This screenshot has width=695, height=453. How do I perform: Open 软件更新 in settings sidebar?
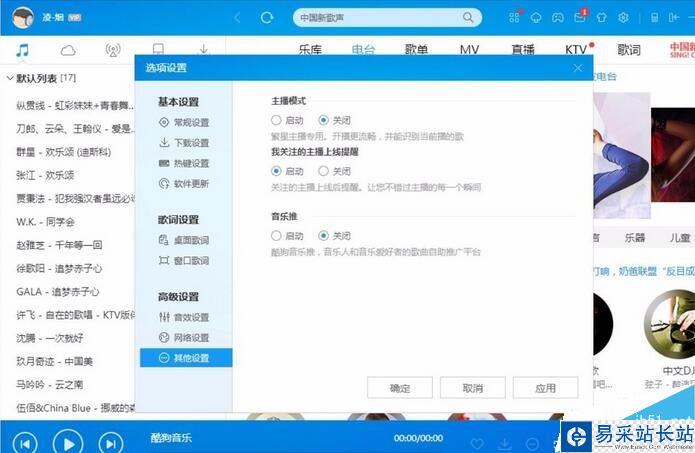pos(184,184)
